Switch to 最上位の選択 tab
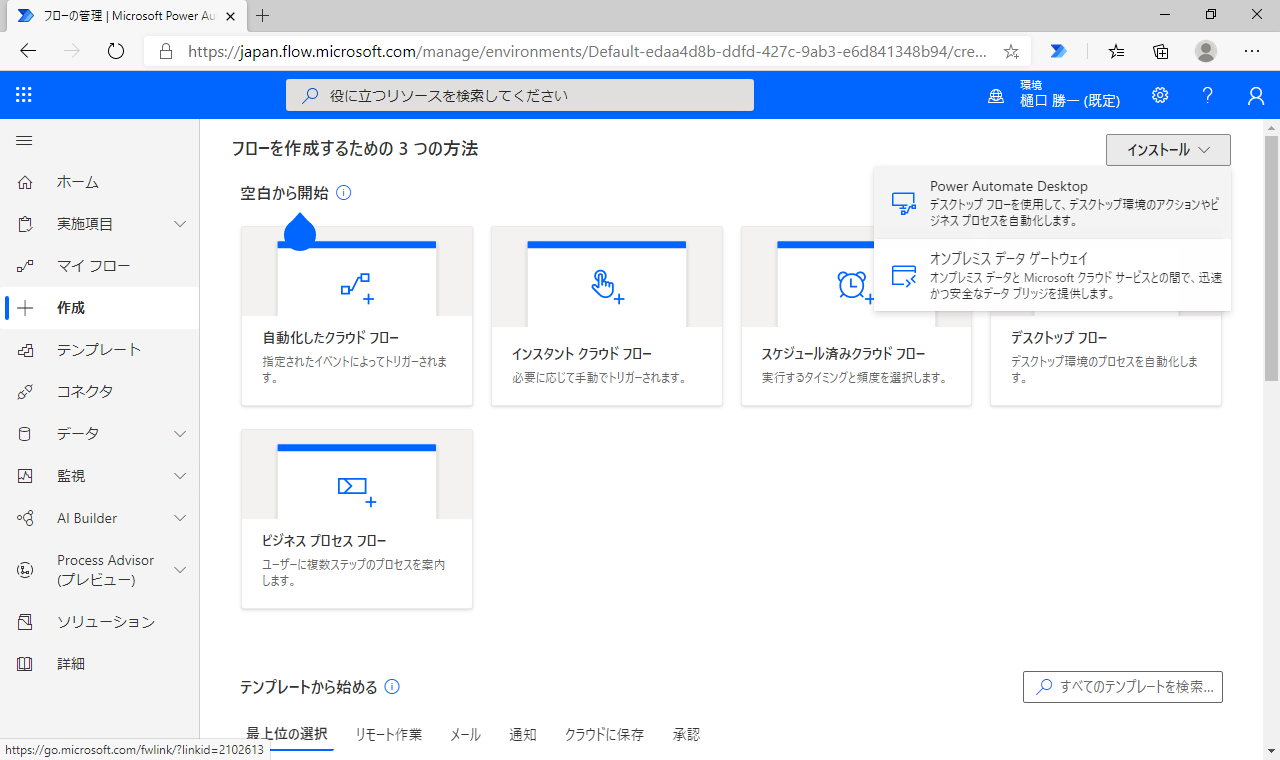Screen dimensions: 1280x760 [x=287, y=734]
